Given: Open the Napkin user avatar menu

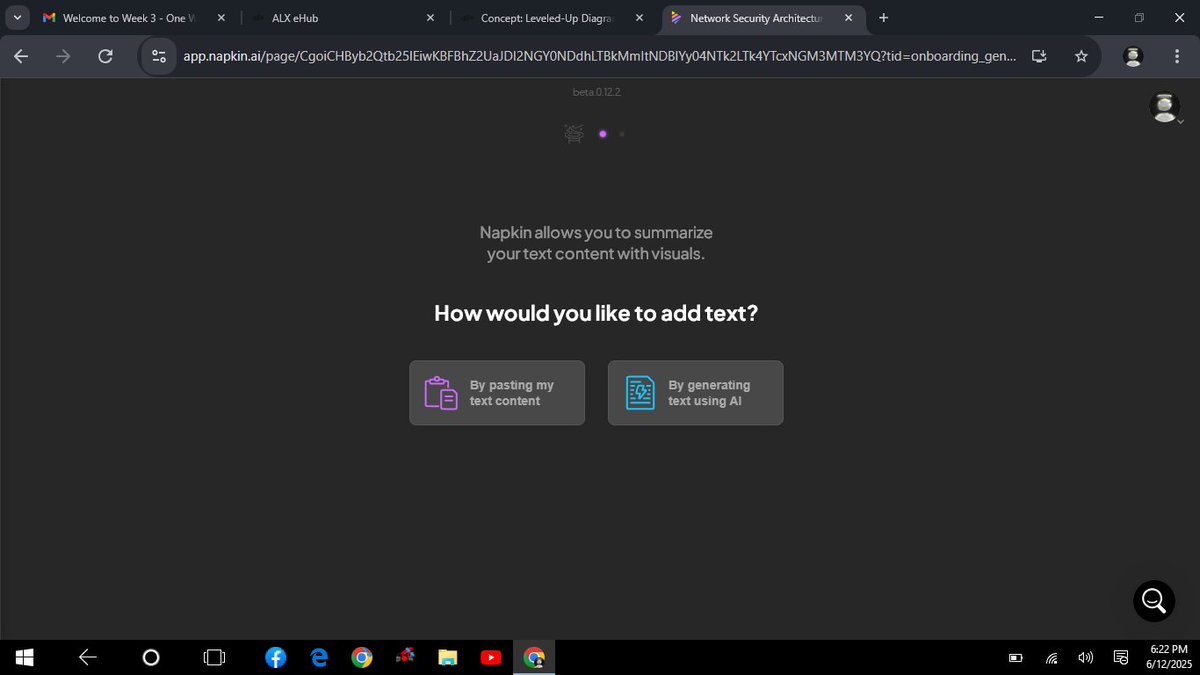Looking at the screenshot, I should tap(1165, 108).
